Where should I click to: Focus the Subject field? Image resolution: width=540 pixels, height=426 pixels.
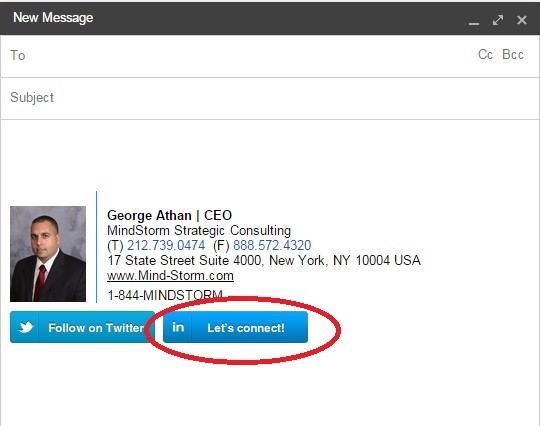pos(270,98)
